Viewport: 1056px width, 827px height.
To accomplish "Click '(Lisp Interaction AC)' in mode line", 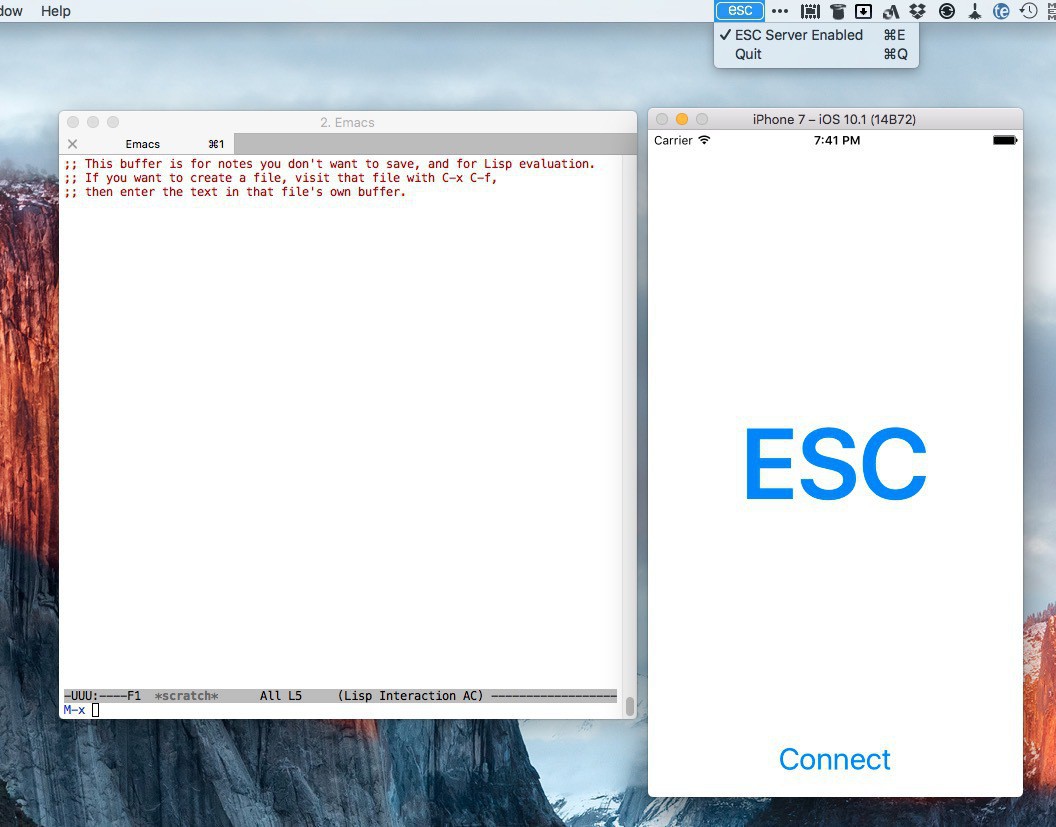I will (x=410, y=696).
